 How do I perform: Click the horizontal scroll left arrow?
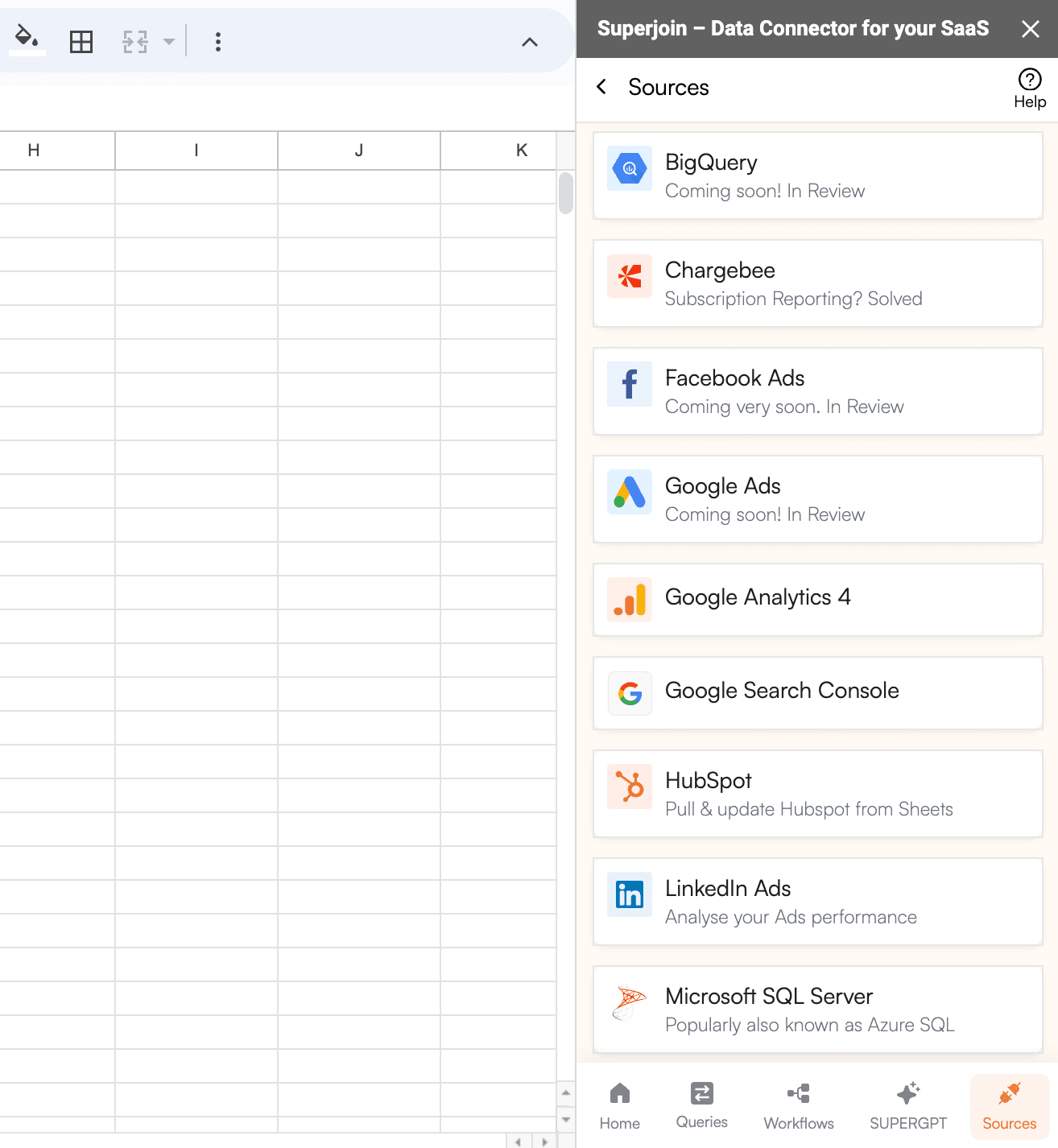click(518, 1142)
